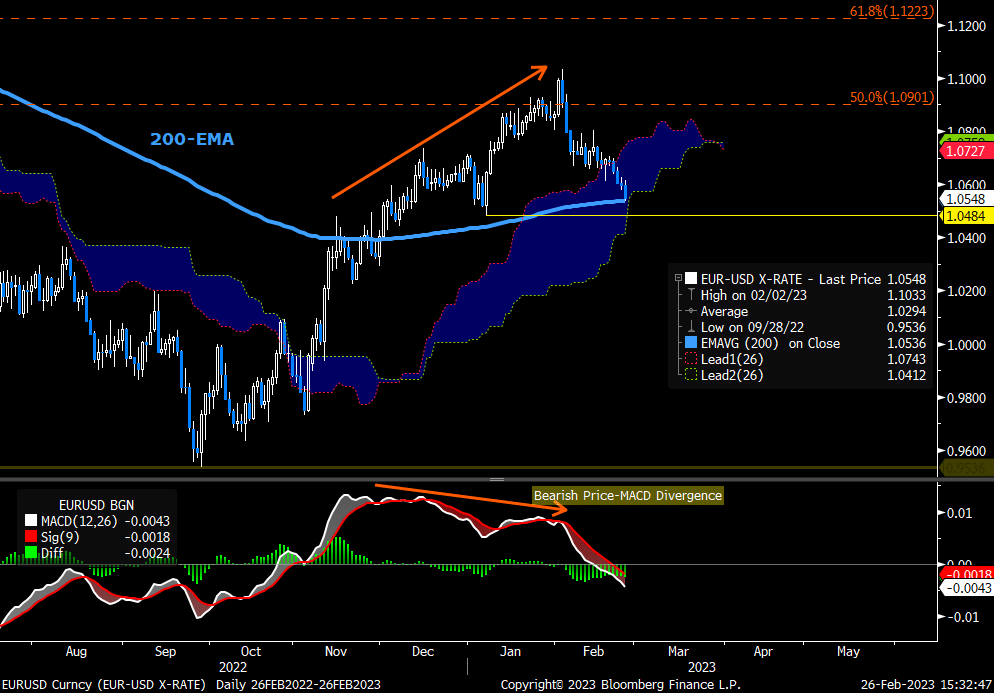Click the white 1.0548 last price tag
The height and width of the screenshot is (693, 994).
click(x=964, y=199)
